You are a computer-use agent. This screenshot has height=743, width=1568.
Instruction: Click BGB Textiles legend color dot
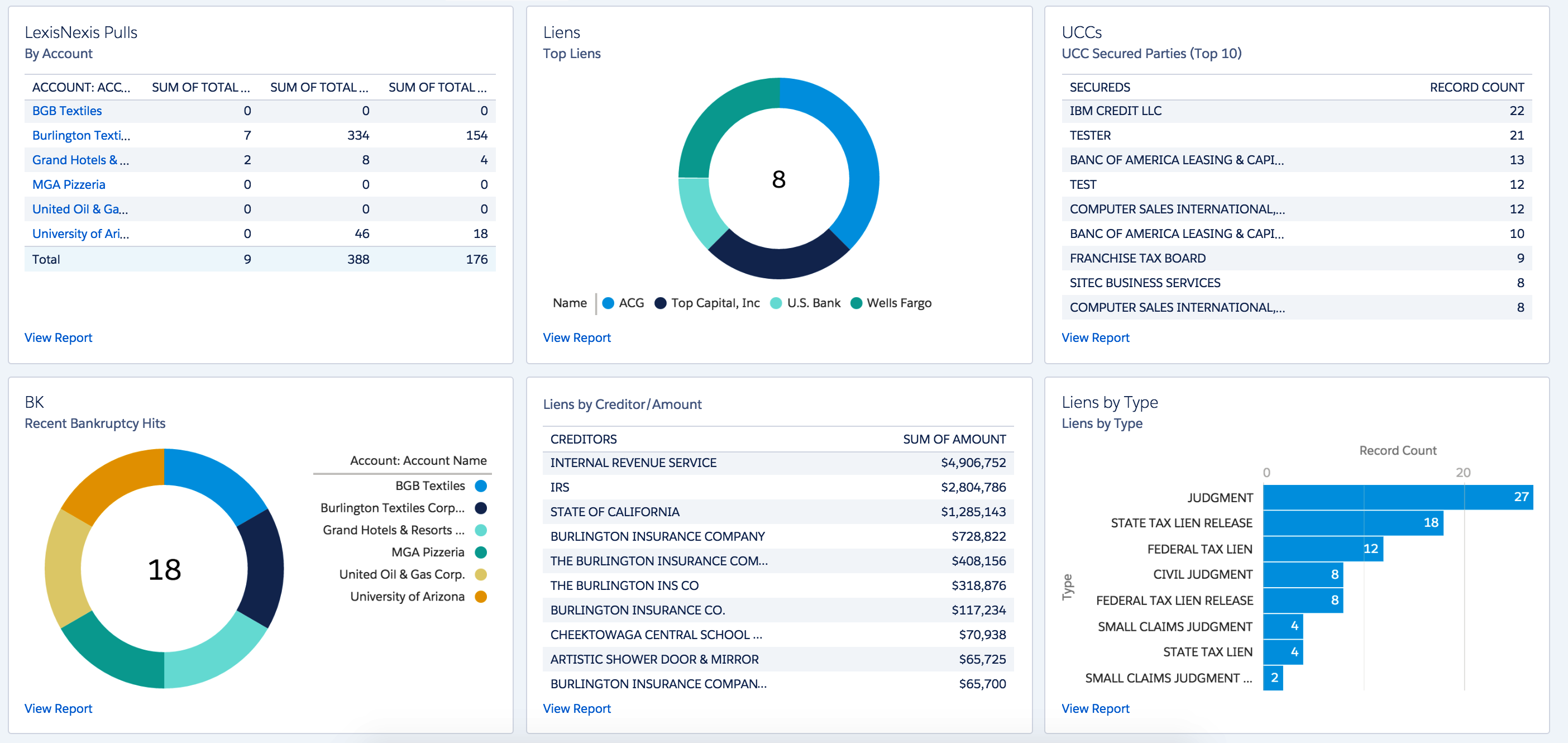(480, 485)
